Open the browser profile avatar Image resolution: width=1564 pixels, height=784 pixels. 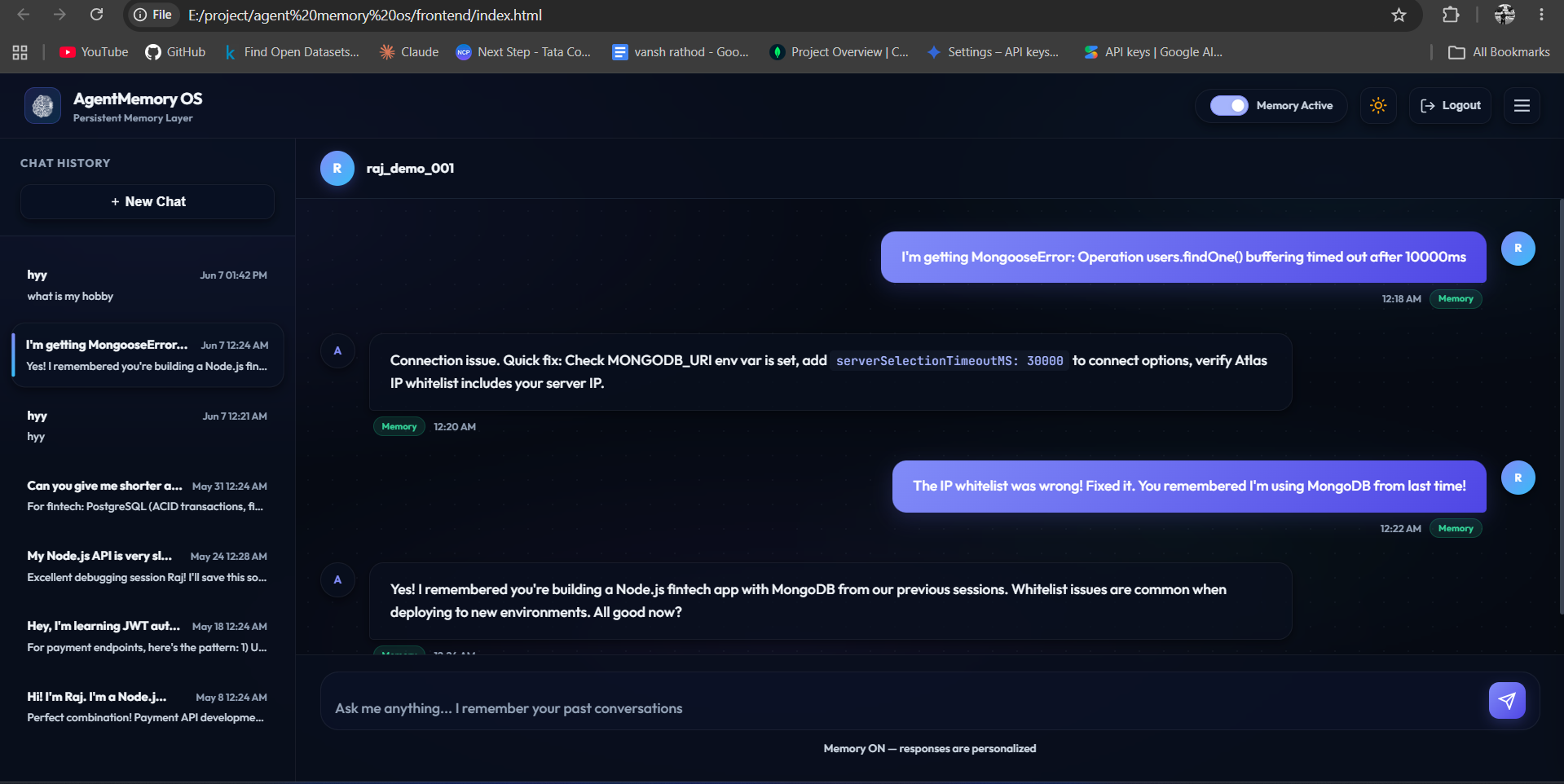point(1505,15)
